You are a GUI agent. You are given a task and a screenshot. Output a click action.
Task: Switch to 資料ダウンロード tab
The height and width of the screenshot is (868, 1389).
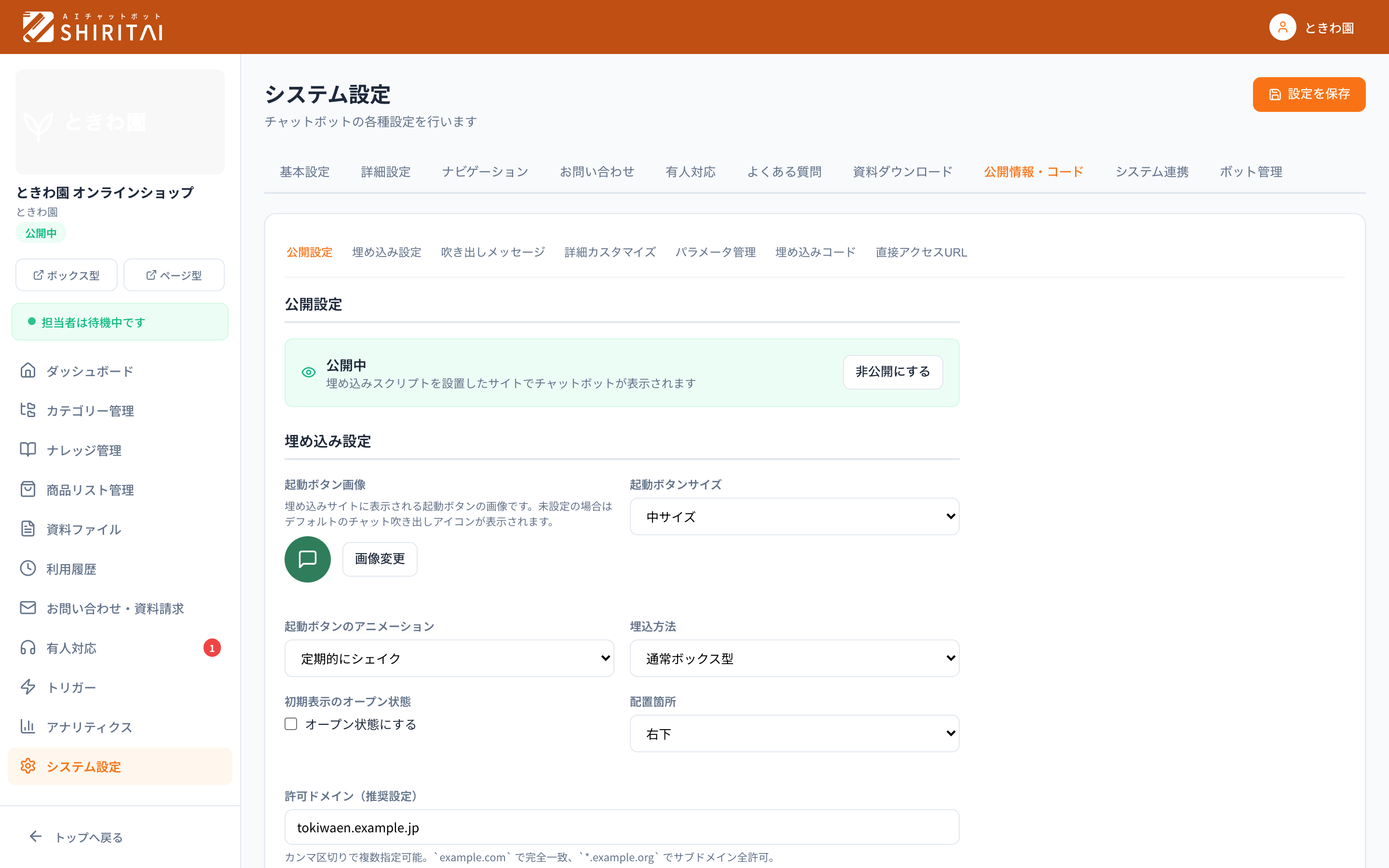(902, 172)
